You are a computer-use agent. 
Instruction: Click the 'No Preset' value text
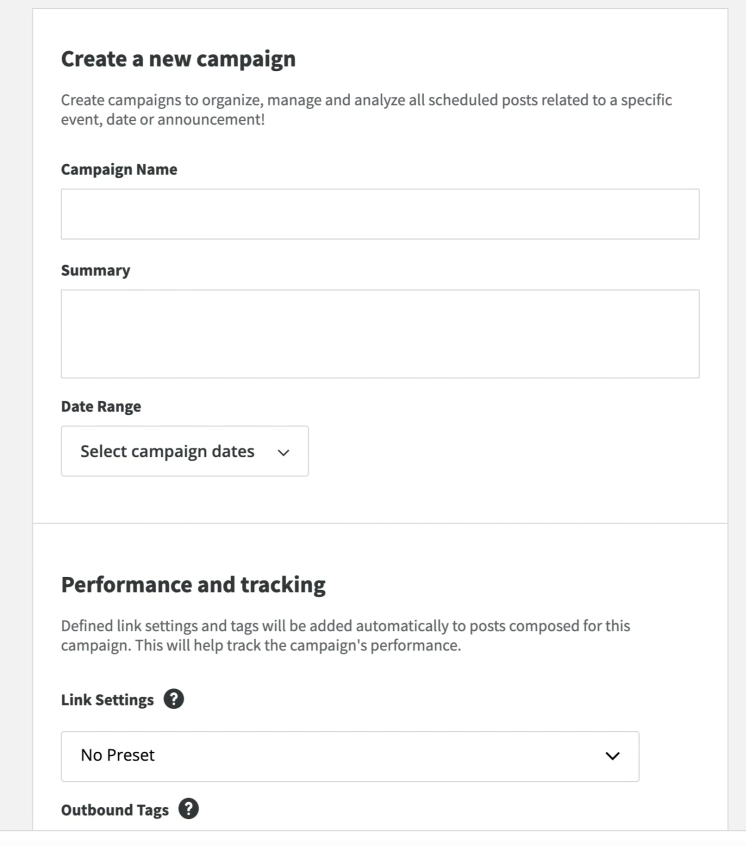tap(118, 755)
